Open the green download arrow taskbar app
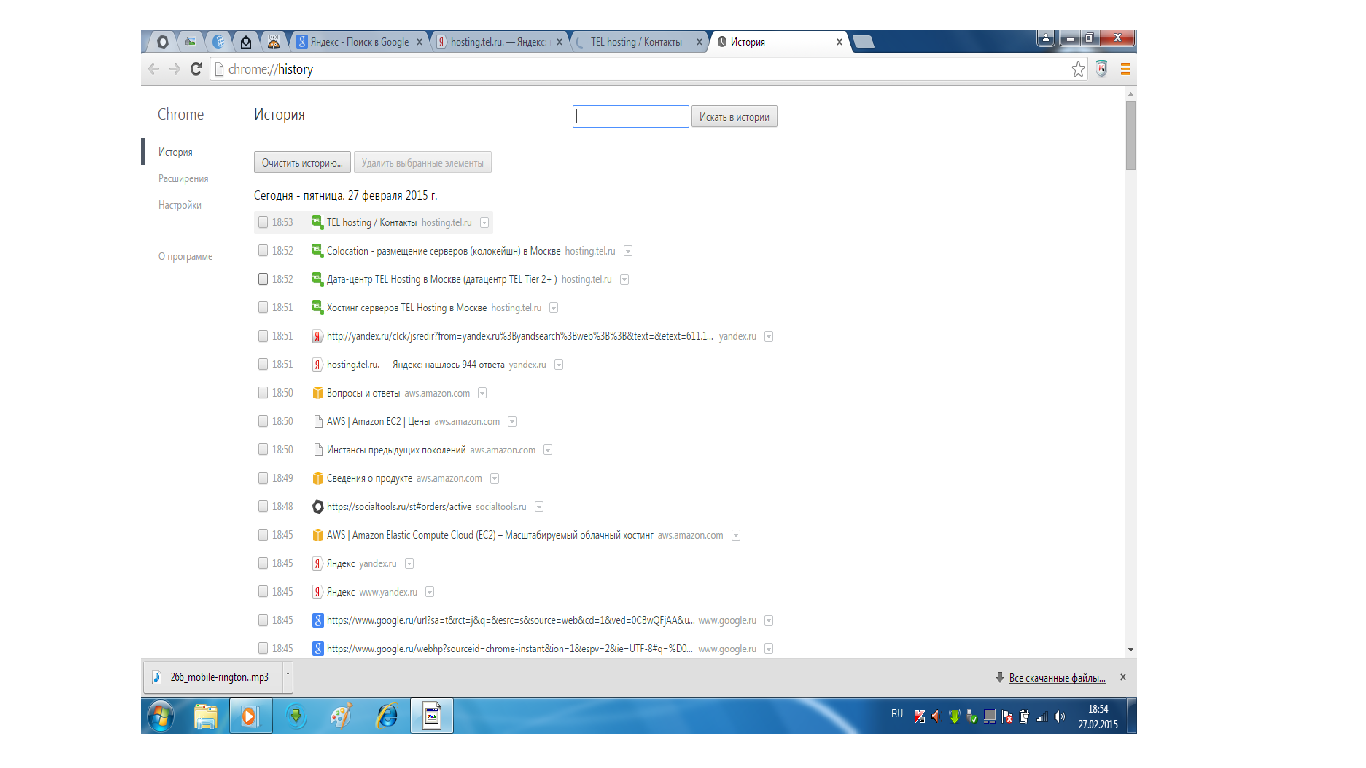This screenshot has width=1366, height=768. (x=296, y=715)
